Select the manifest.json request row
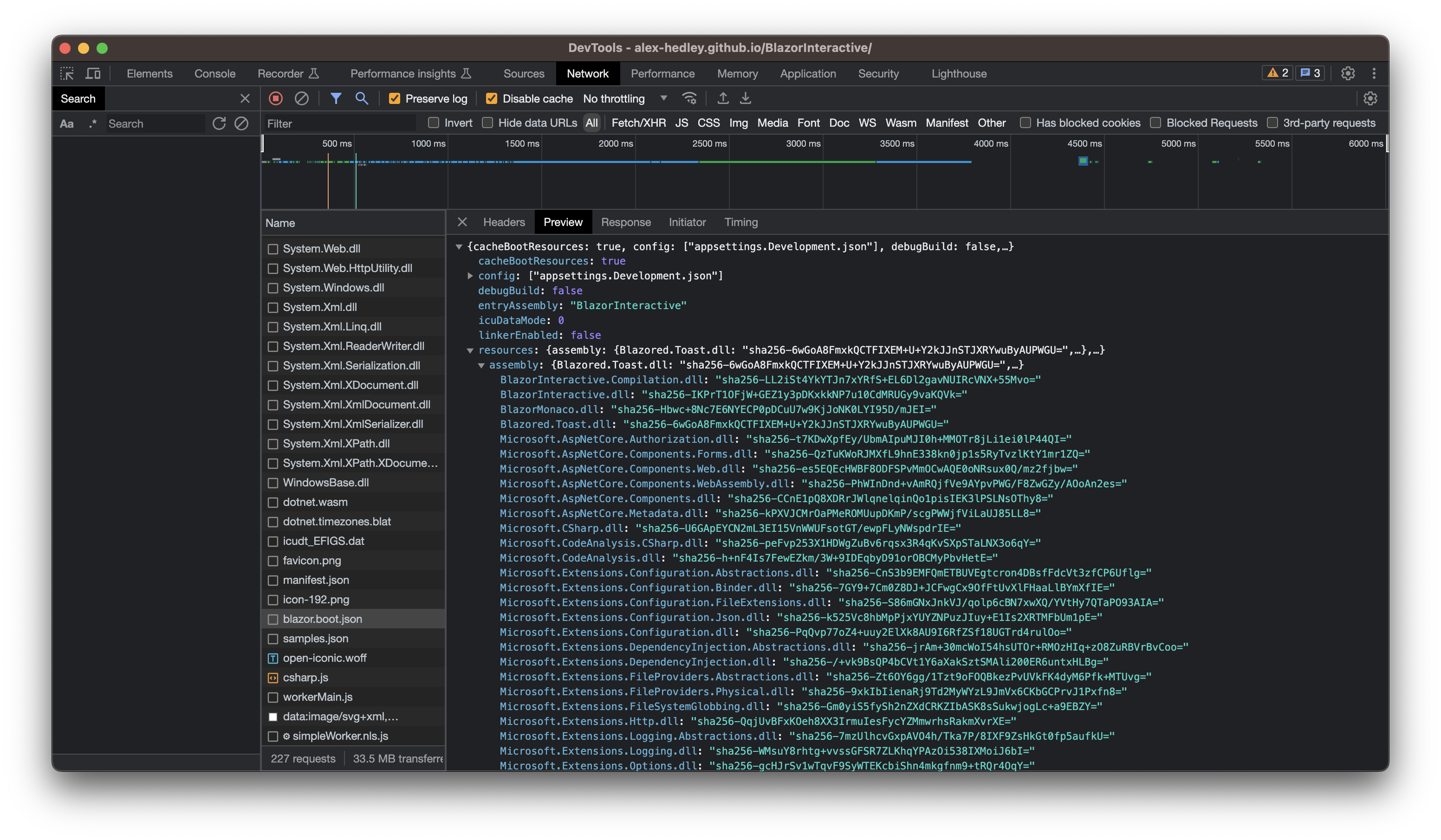The width and height of the screenshot is (1441, 840). click(x=353, y=580)
